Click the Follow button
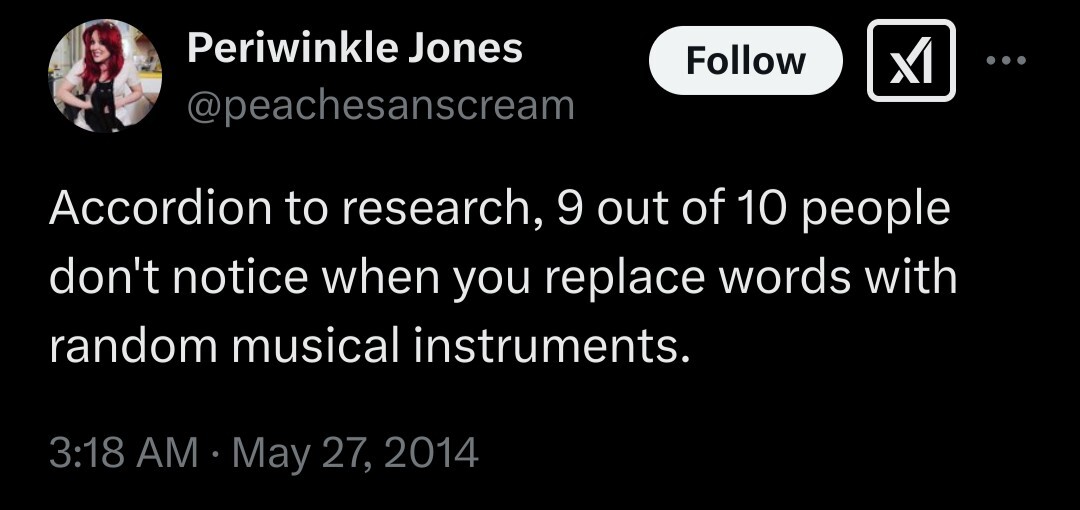1080x510 pixels. pyautogui.click(x=745, y=61)
